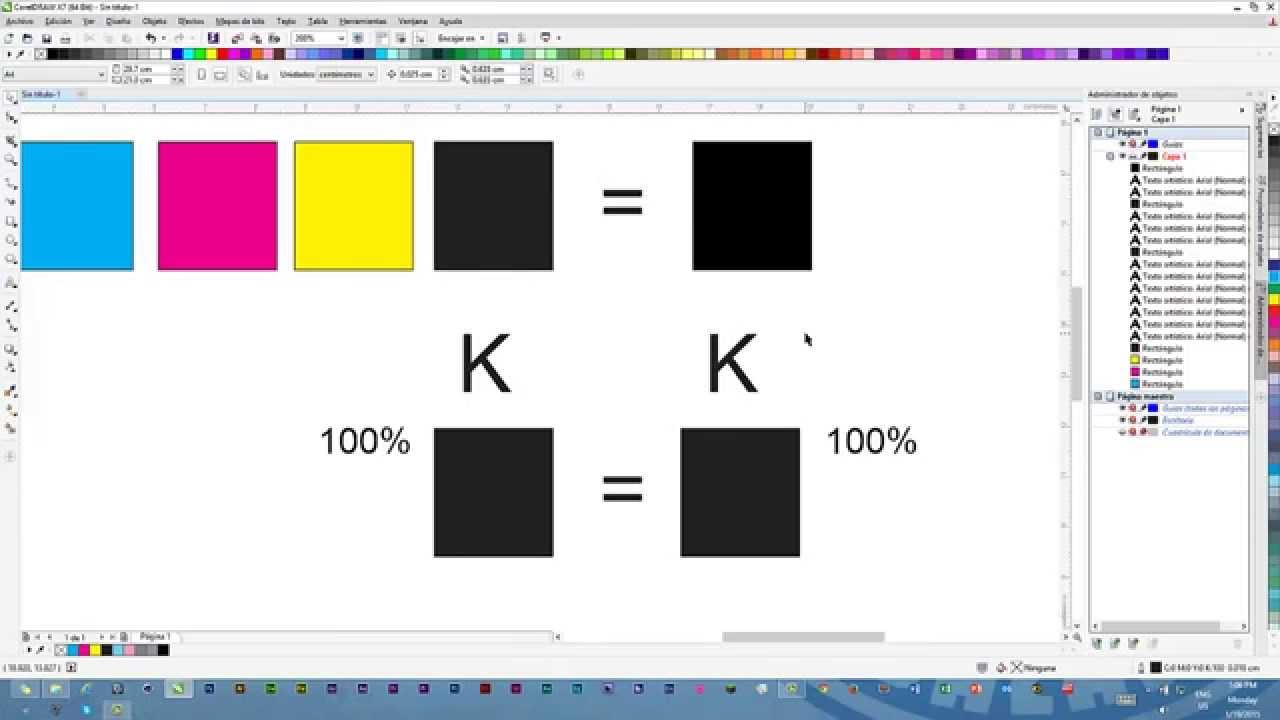Collapse the Capa 1 layer node
The width and height of the screenshot is (1280, 720).
[1110, 156]
